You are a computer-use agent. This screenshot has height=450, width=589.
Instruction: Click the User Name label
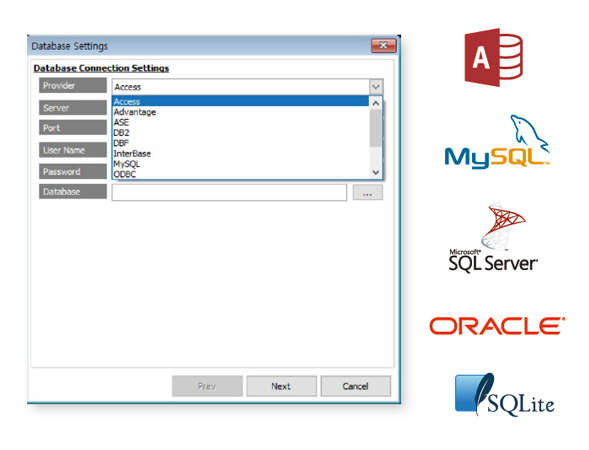(x=73, y=150)
